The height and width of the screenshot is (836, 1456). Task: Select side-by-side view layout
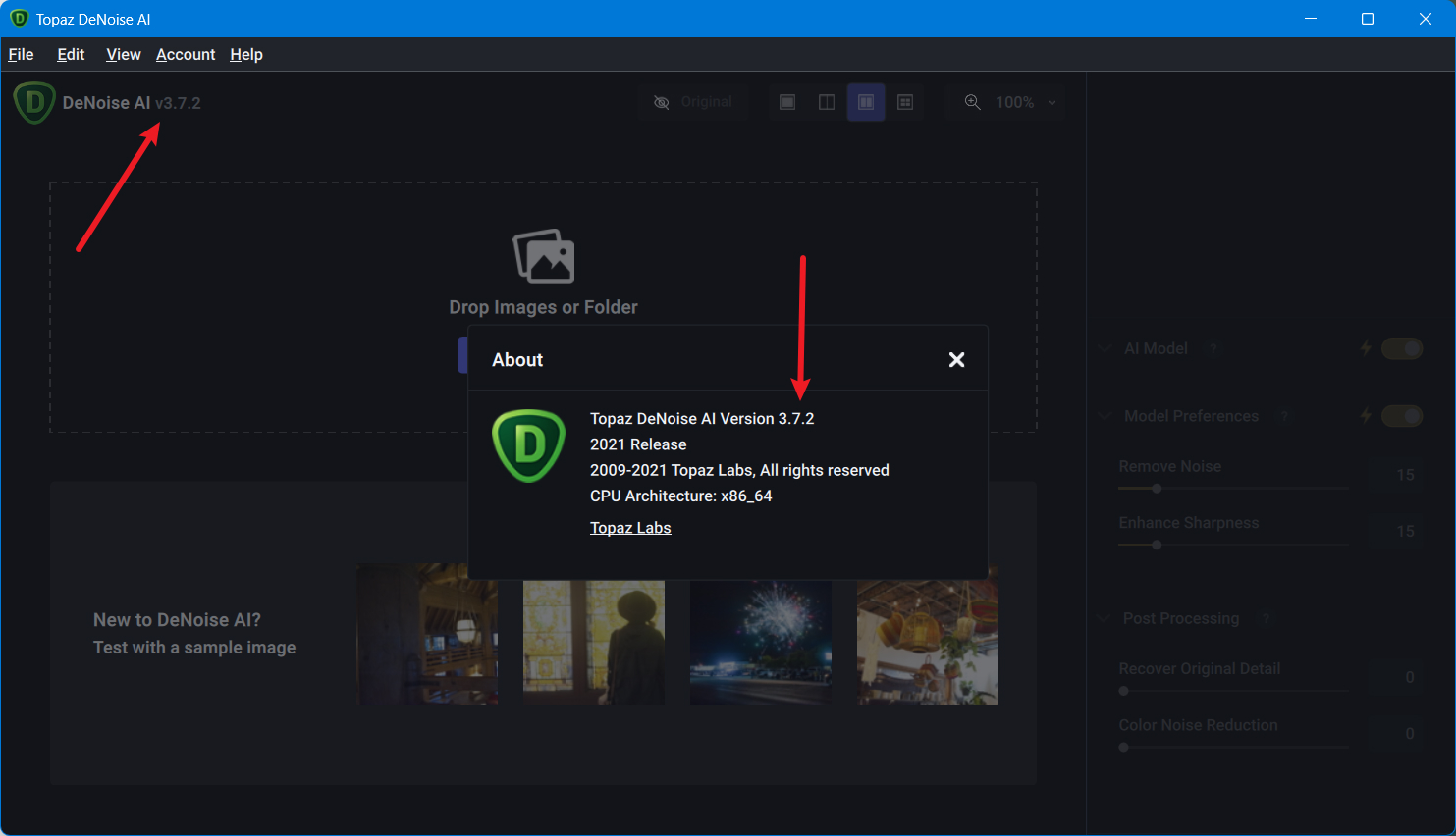tap(866, 102)
